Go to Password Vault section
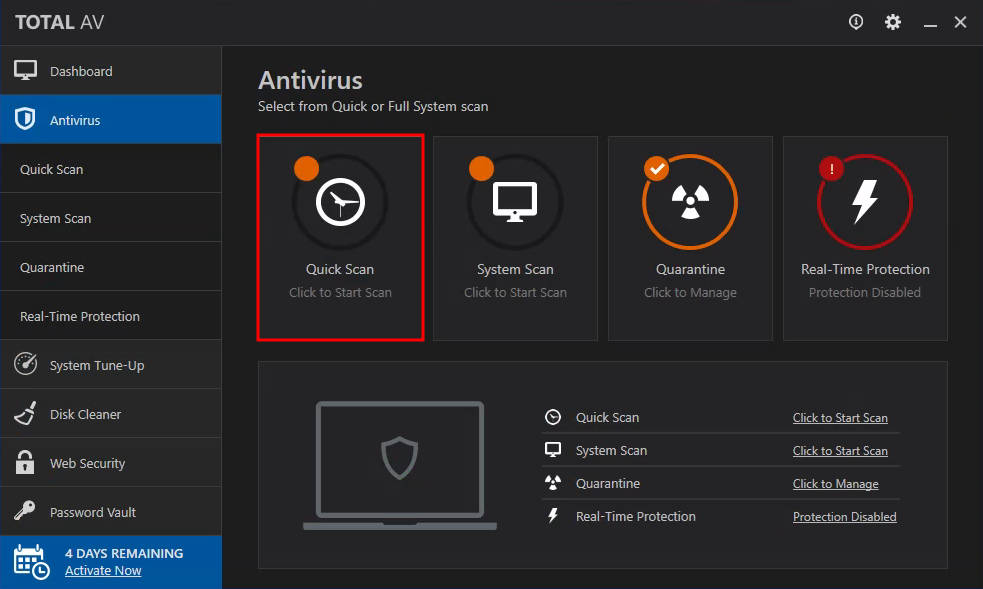Screen dimensions: 983x589 coord(111,511)
